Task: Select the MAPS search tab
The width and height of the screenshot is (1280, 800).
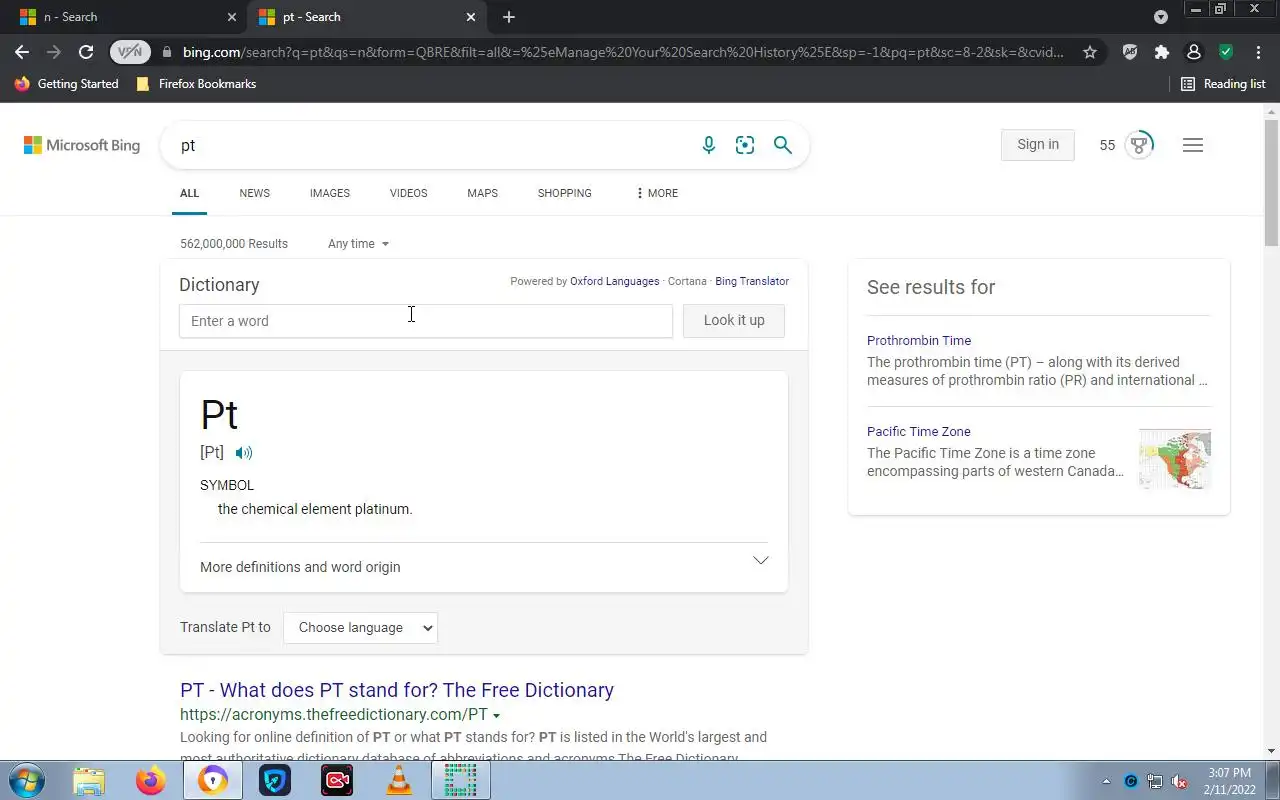Action: (x=482, y=193)
